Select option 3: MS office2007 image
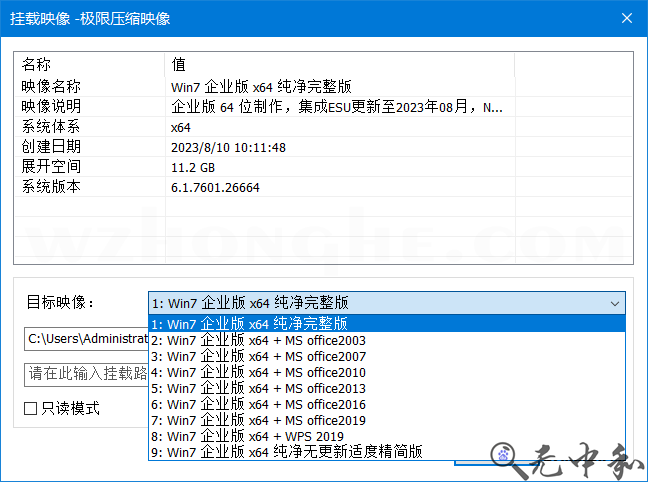 [386, 356]
